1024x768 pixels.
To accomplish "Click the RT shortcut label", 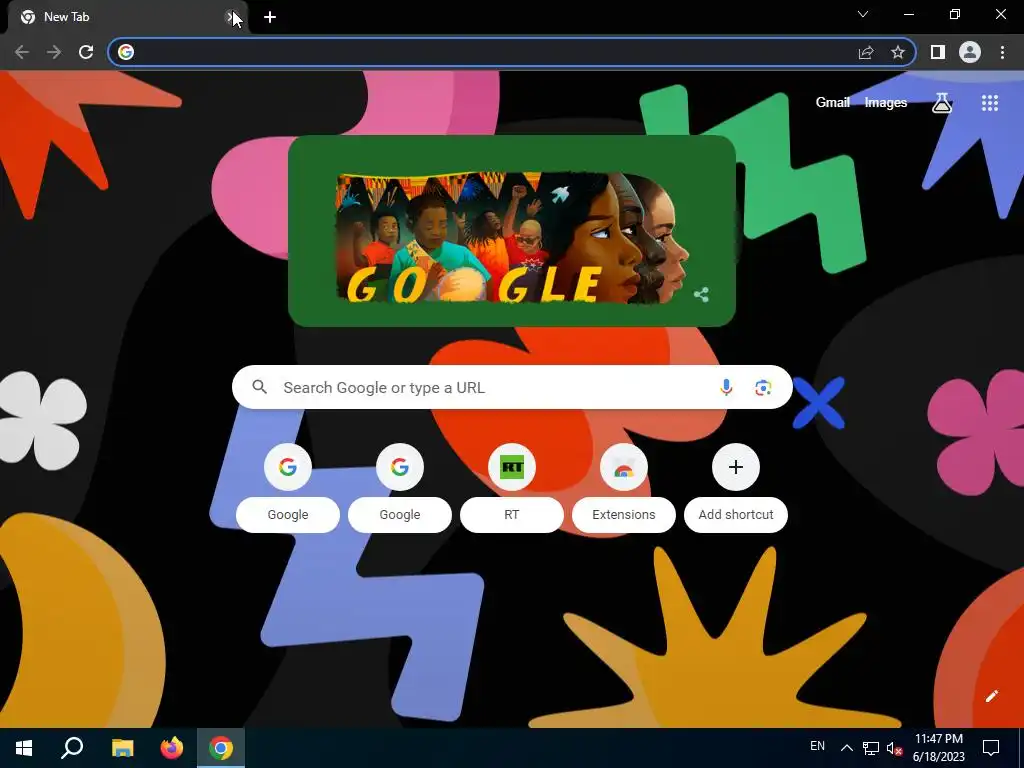I will (x=512, y=515).
